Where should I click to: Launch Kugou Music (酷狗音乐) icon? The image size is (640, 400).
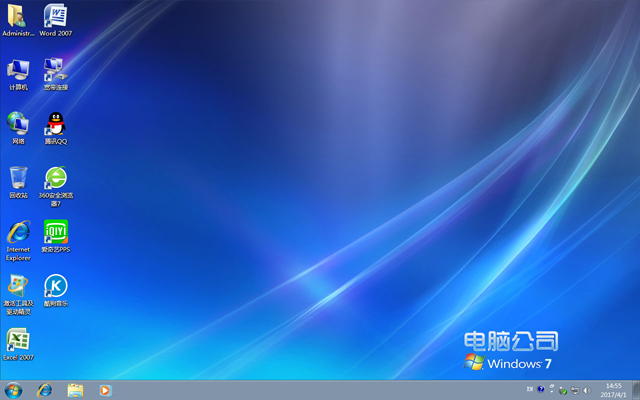coord(55,286)
